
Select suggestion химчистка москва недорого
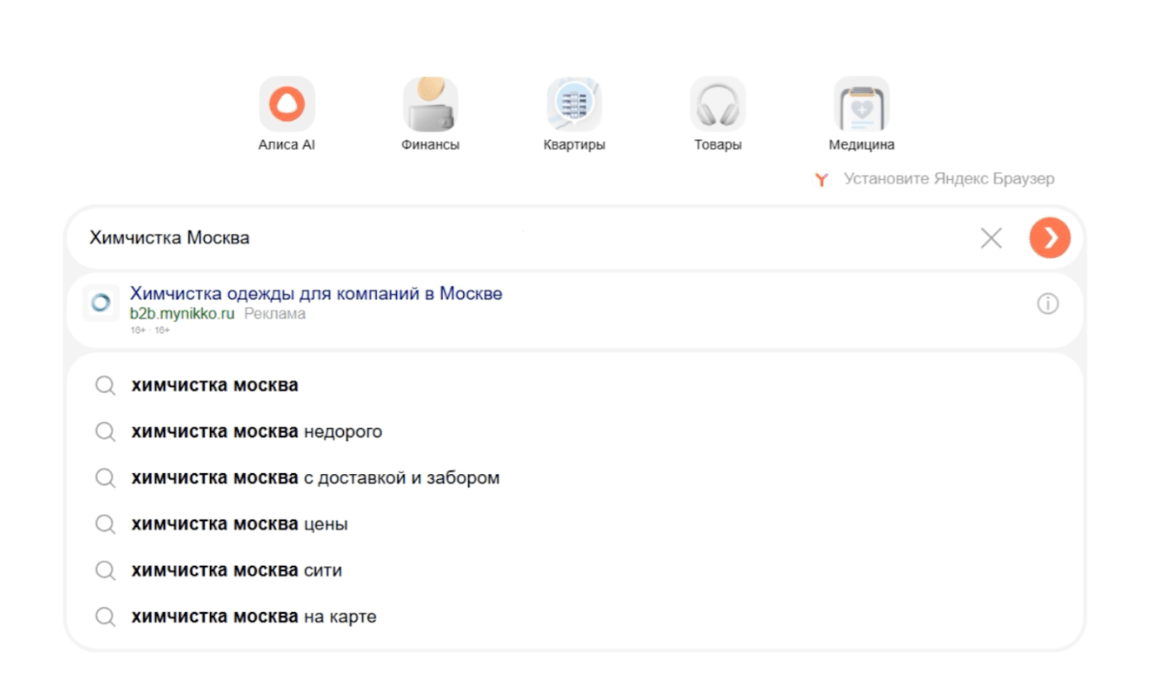pos(576,431)
